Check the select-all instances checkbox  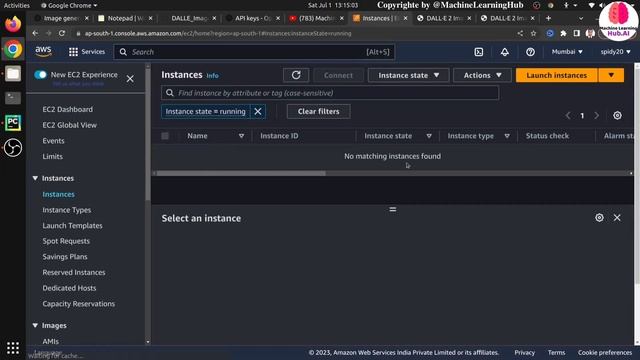165,136
